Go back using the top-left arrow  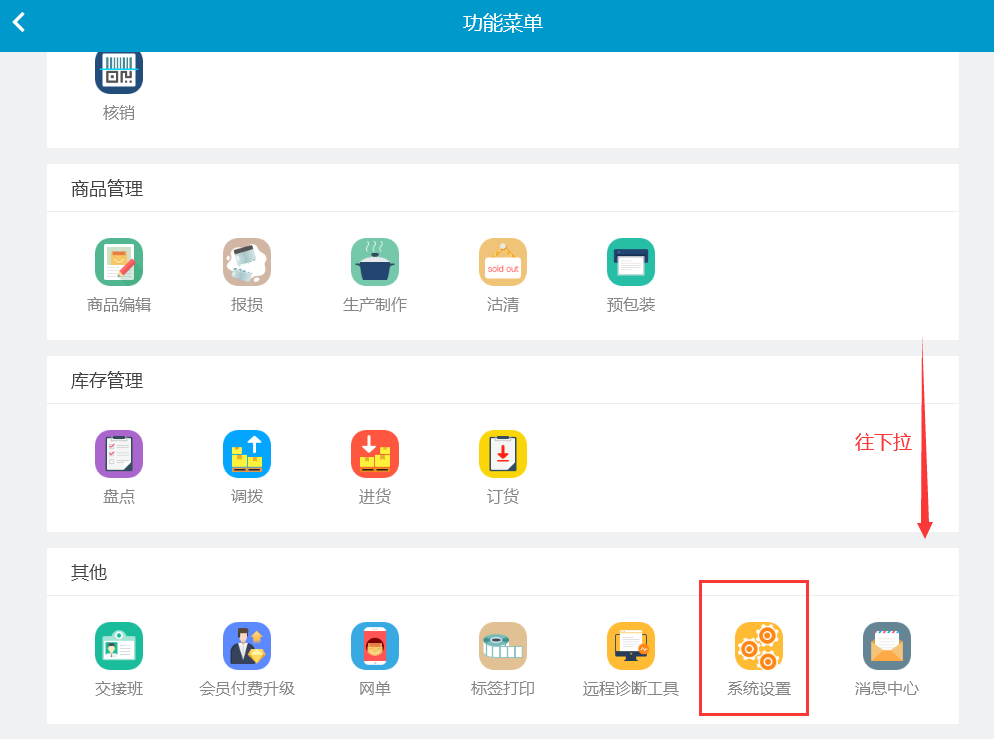(19, 22)
